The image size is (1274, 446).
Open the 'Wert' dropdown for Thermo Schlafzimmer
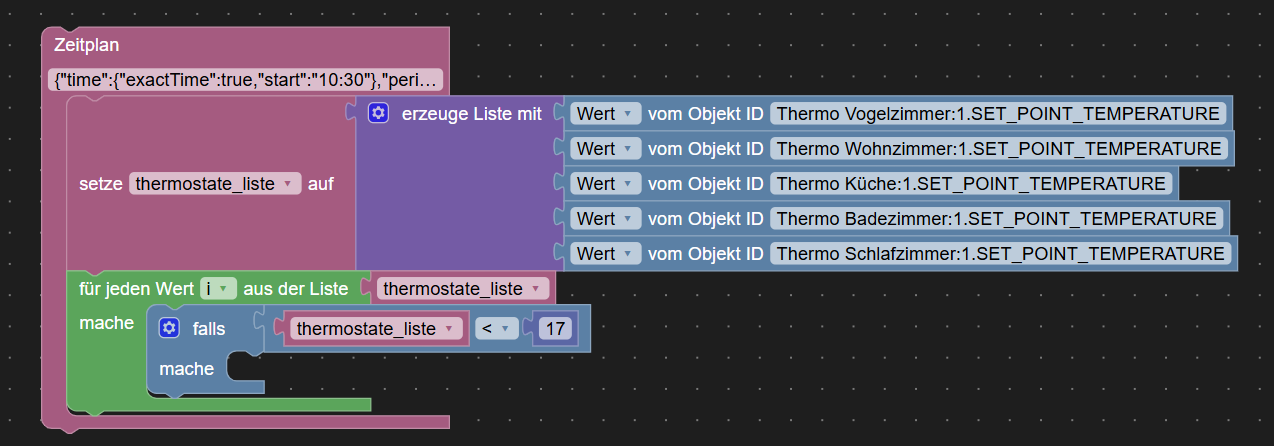[606, 254]
